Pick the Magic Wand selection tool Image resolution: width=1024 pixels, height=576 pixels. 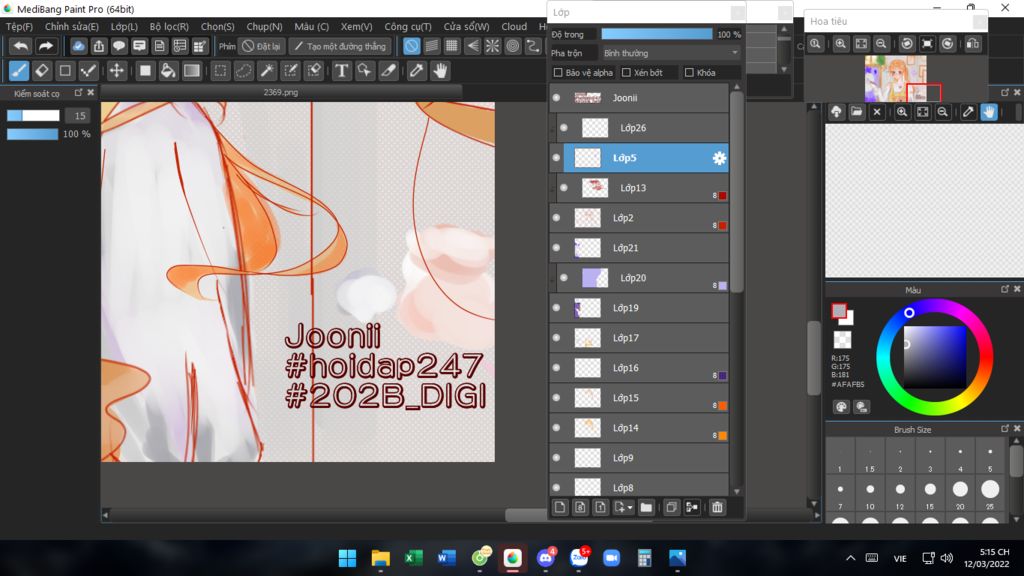[x=267, y=71]
